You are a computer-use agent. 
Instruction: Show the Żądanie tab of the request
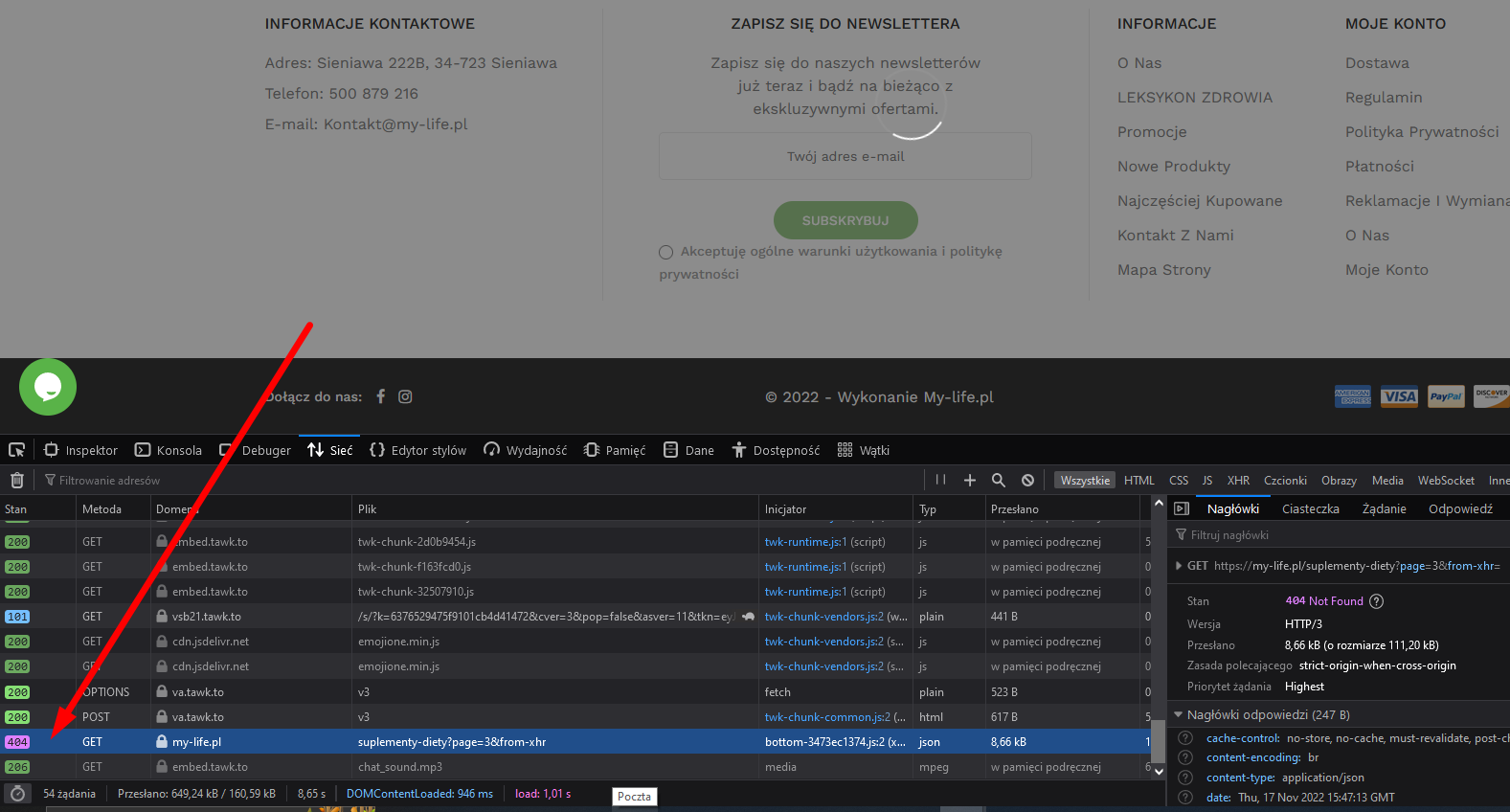point(1385,508)
